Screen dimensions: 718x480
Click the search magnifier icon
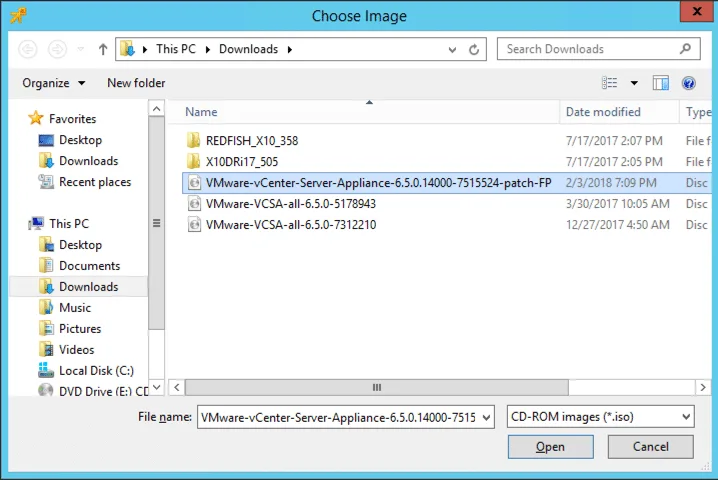click(686, 49)
